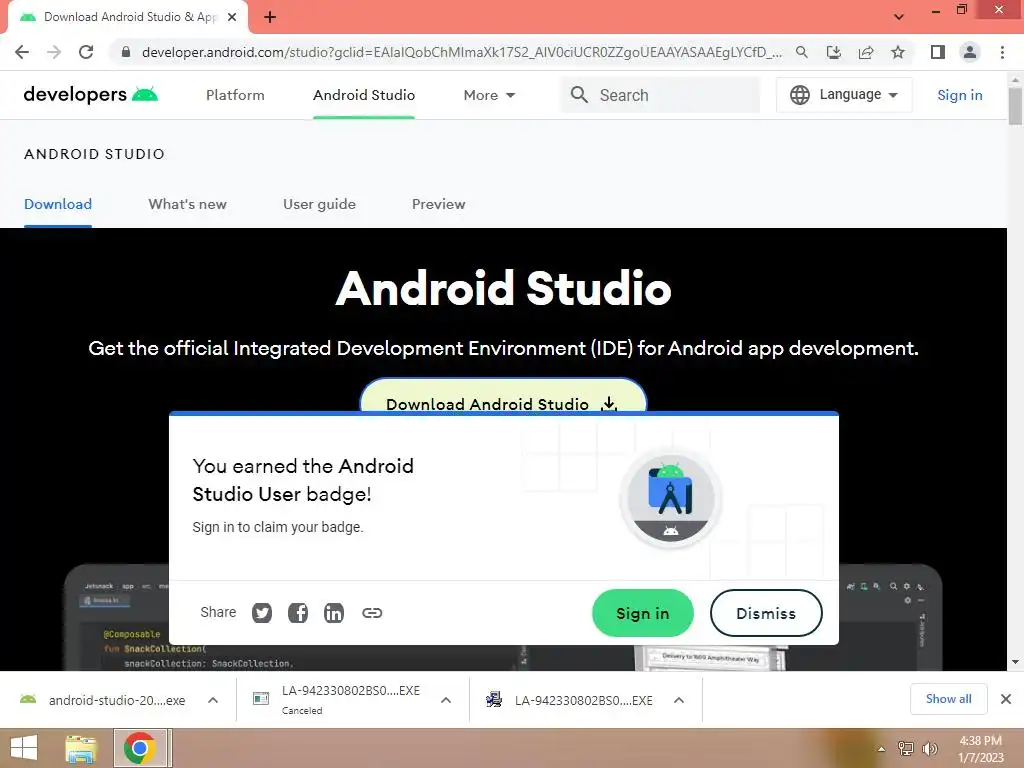This screenshot has width=1024, height=768.
Task: Bookmark this page with the star icon
Action: click(898, 52)
